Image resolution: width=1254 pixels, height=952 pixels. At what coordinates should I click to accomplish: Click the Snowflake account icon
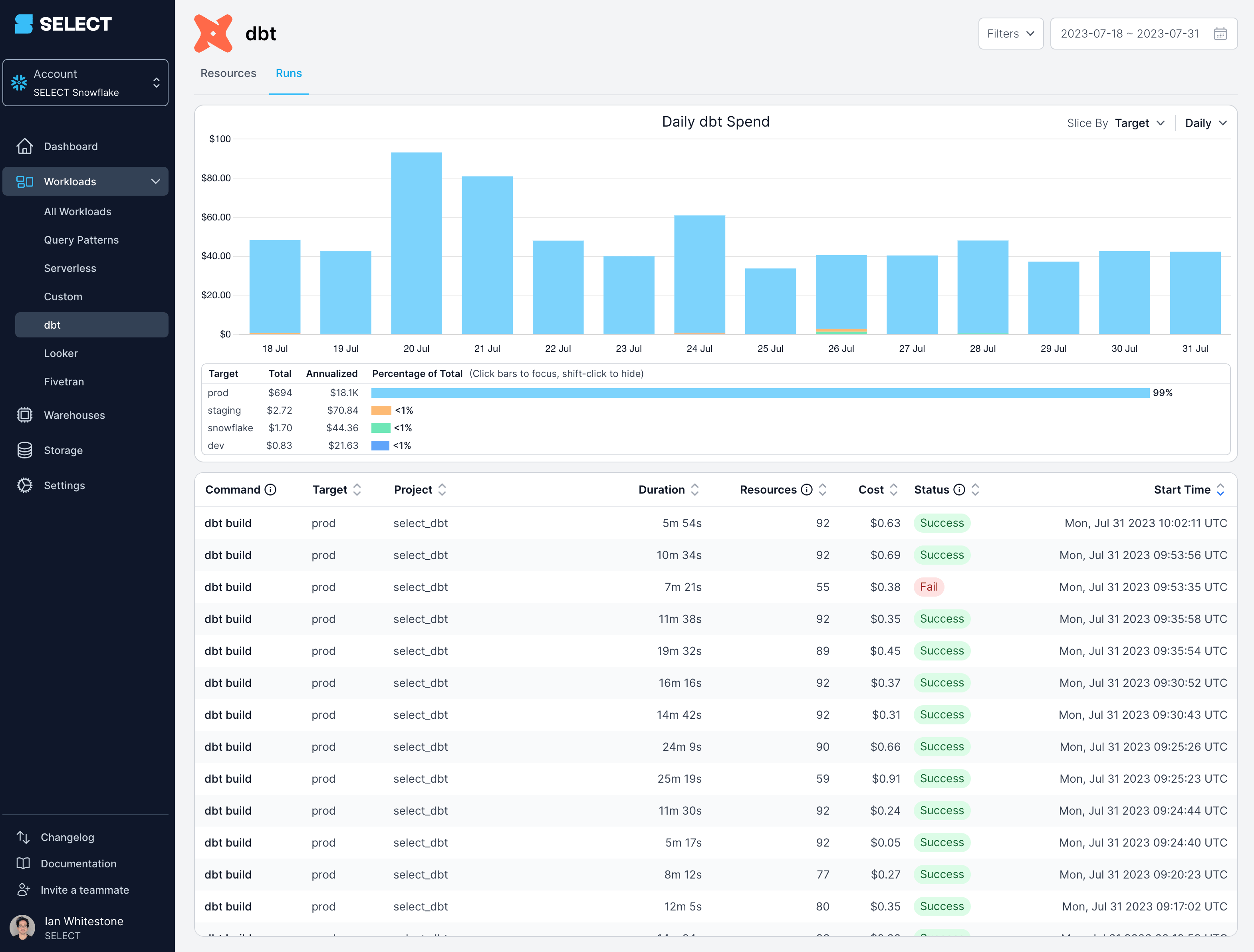19,83
